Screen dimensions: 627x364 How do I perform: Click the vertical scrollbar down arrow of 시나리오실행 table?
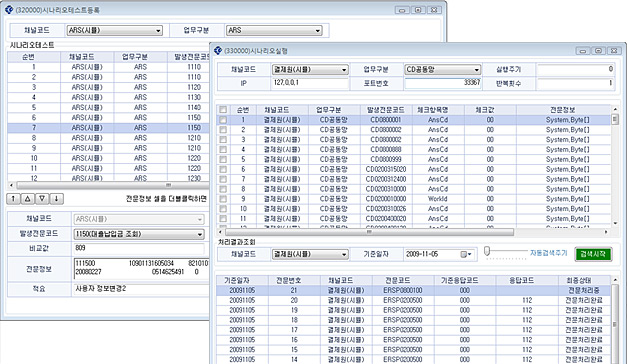(615, 223)
